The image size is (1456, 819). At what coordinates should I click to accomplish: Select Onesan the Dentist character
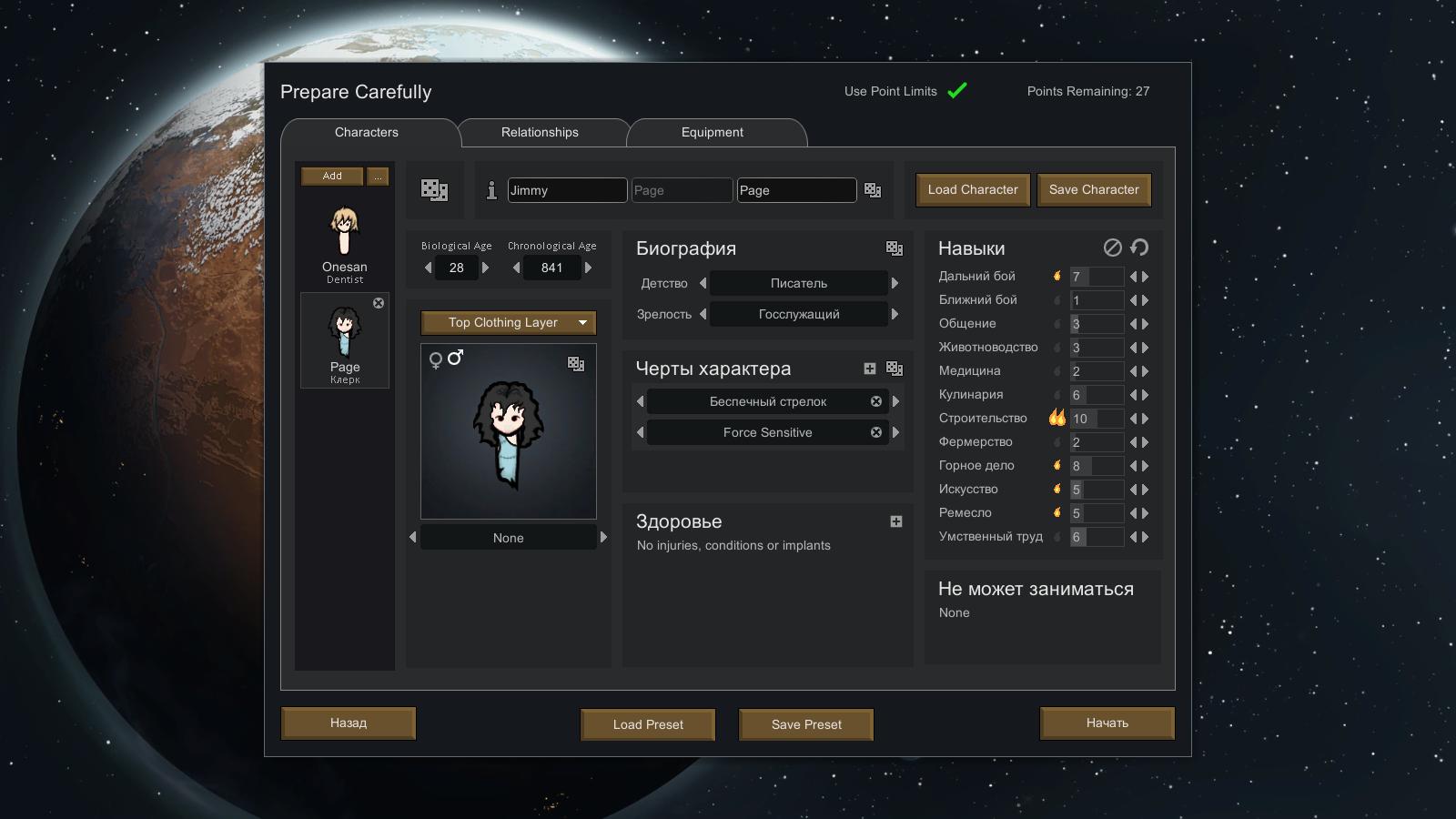pyautogui.click(x=345, y=244)
